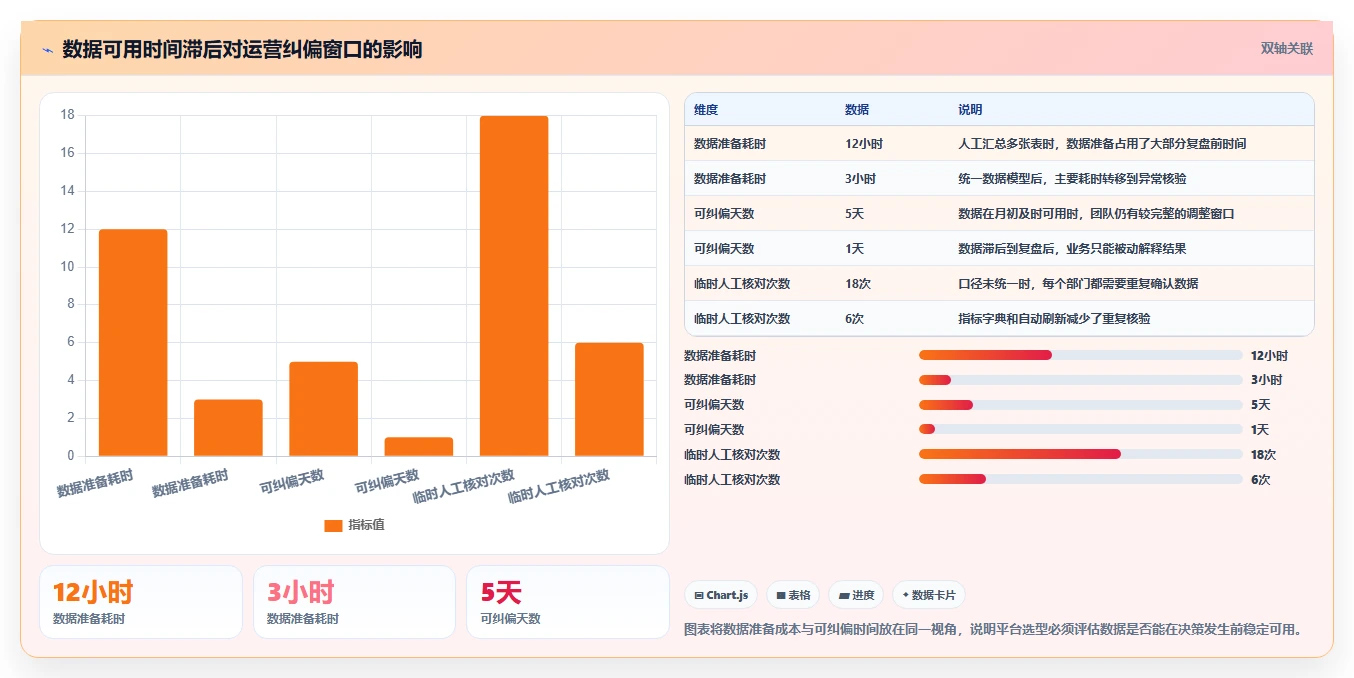The image size is (1354, 678).
Task: Click the shortest chart bar with value 1
Action: coord(419,447)
